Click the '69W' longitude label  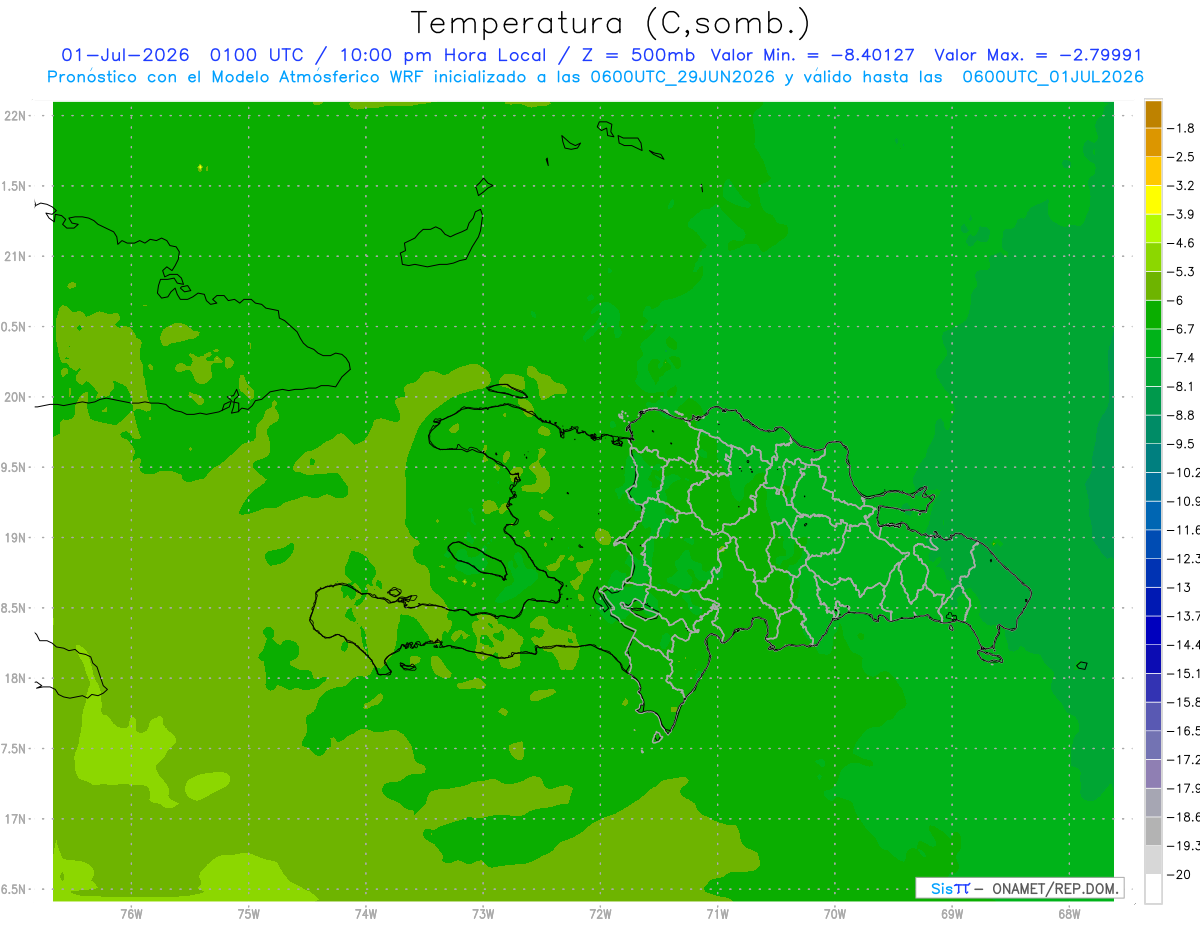pyautogui.click(x=952, y=914)
